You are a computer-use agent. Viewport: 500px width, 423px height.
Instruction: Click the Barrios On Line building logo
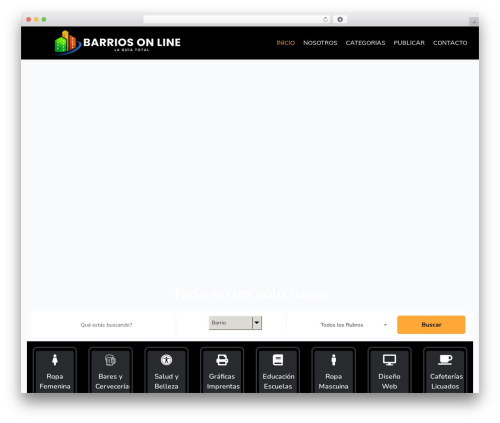tap(68, 42)
